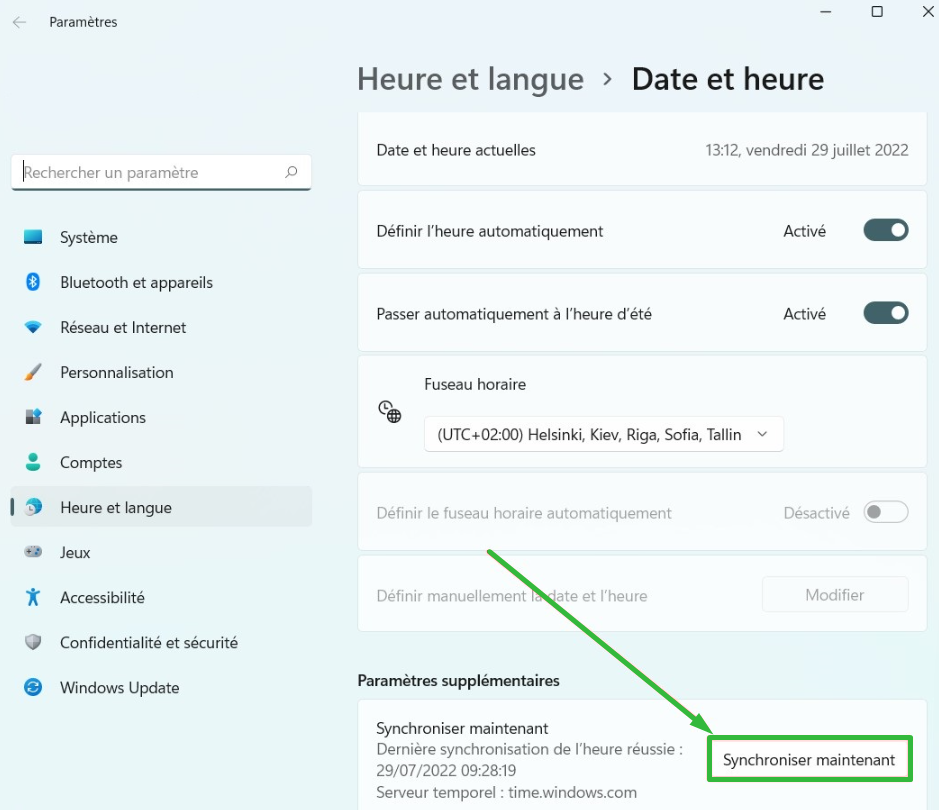
Task: Close the Paramètres window
Action: point(928,11)
